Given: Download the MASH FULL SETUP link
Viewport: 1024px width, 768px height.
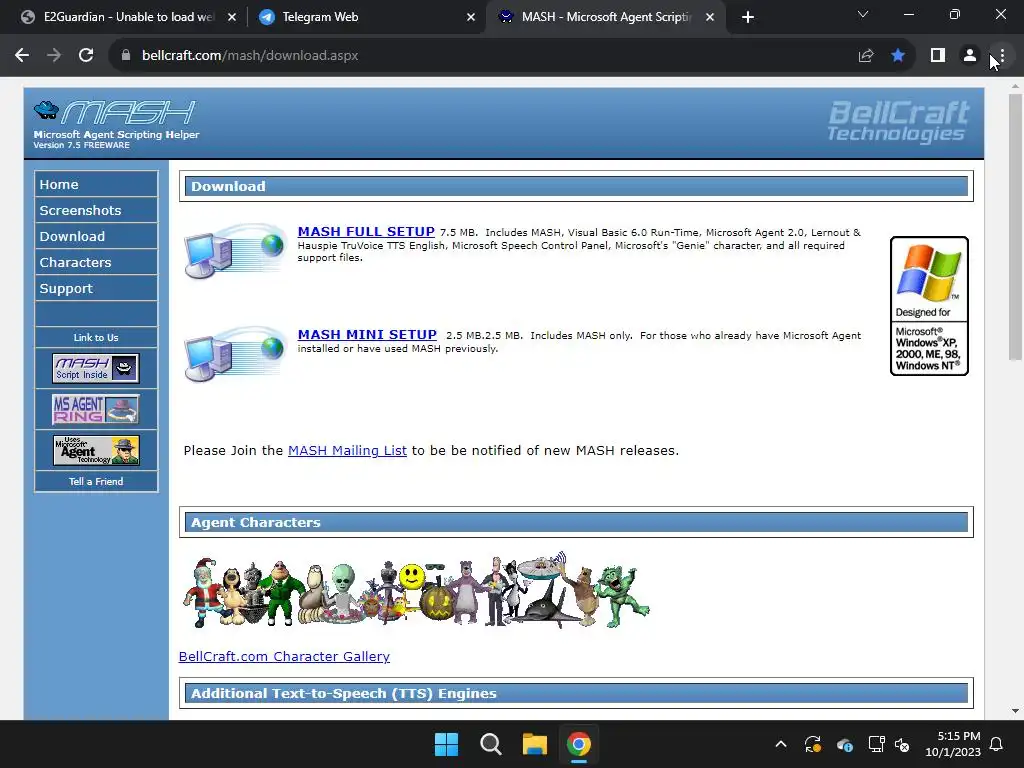Looking at the screenshot, I should 366,232.
